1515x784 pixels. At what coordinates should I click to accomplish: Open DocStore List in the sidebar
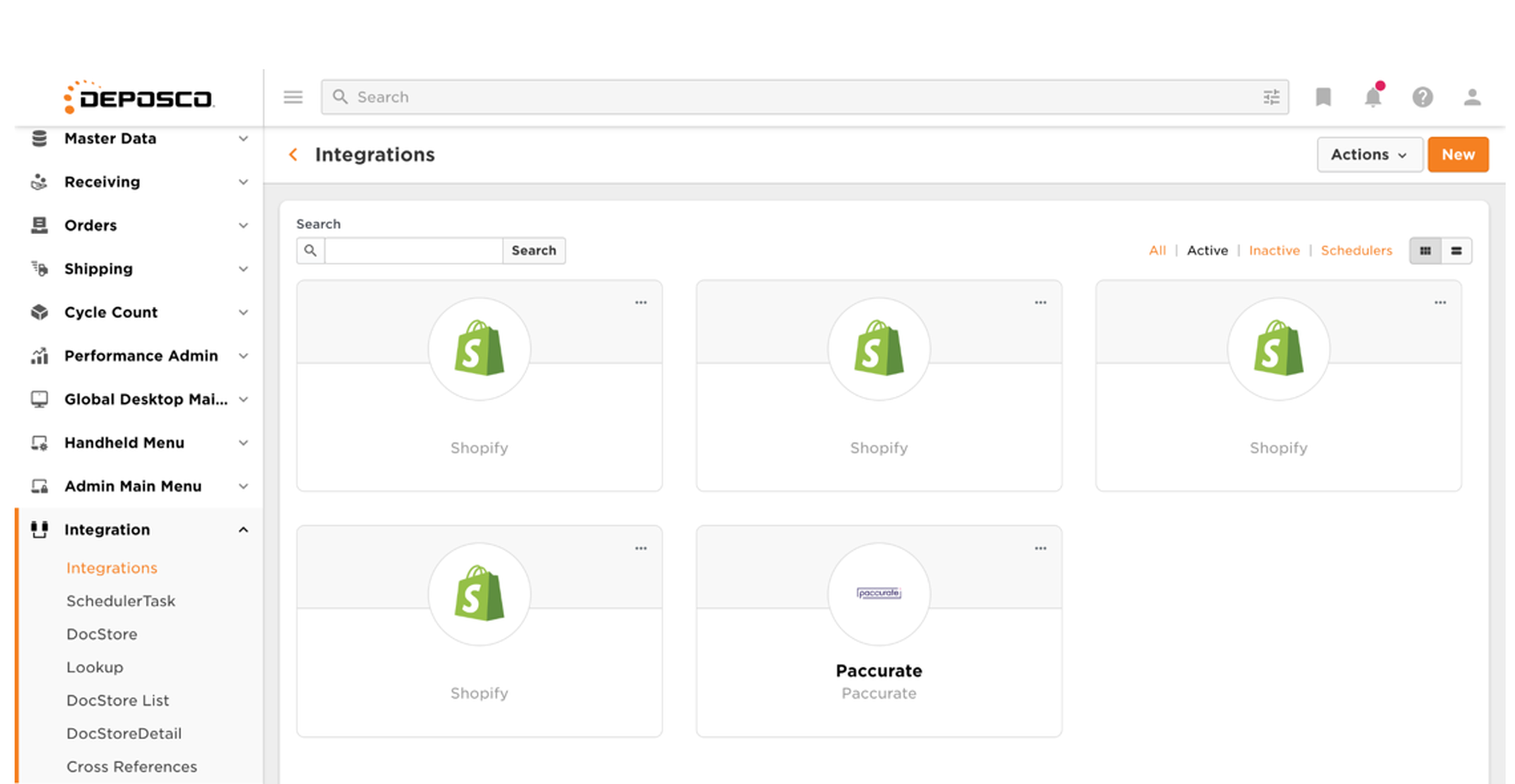pos(117,701)
